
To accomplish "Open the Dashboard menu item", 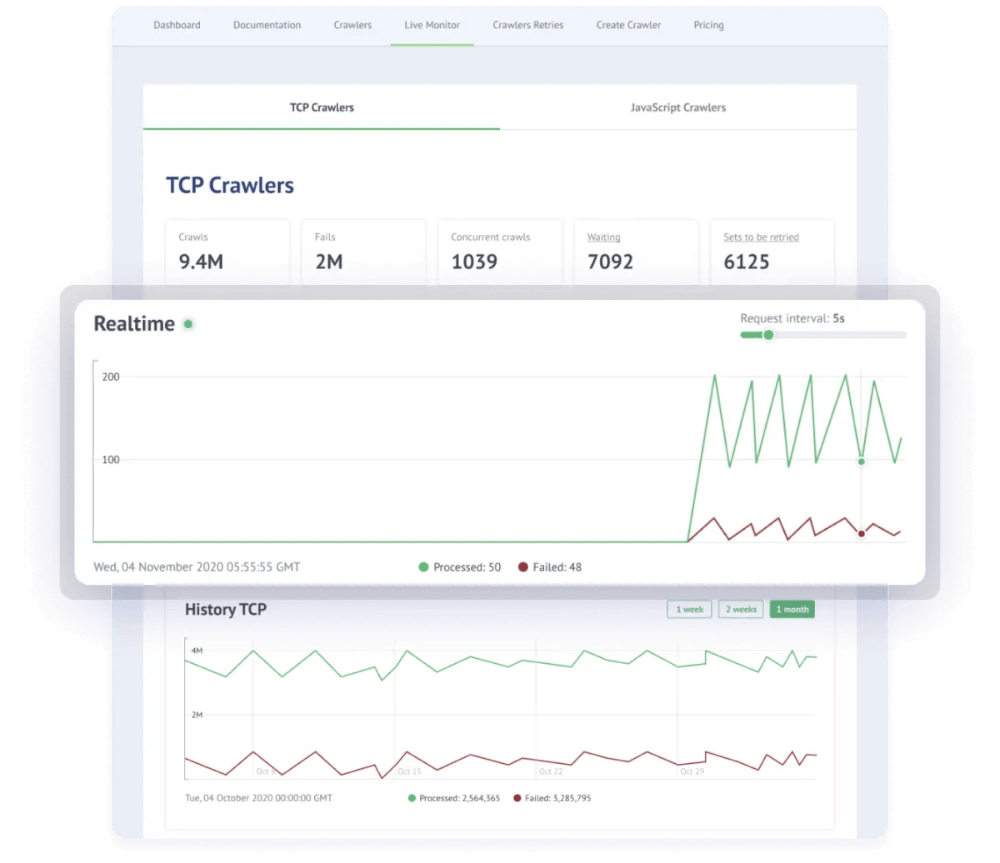I will (177, 25).
